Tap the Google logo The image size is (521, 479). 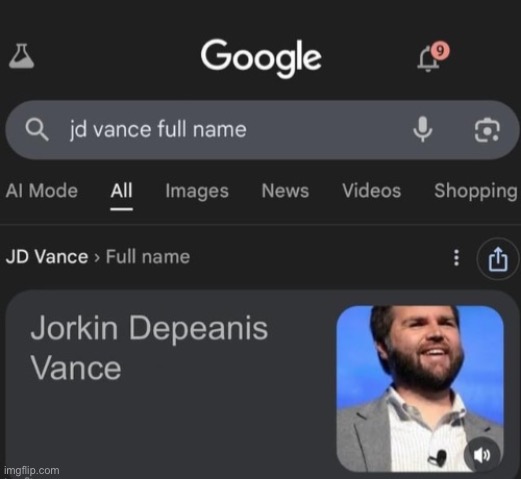click(x=261, y=57)
